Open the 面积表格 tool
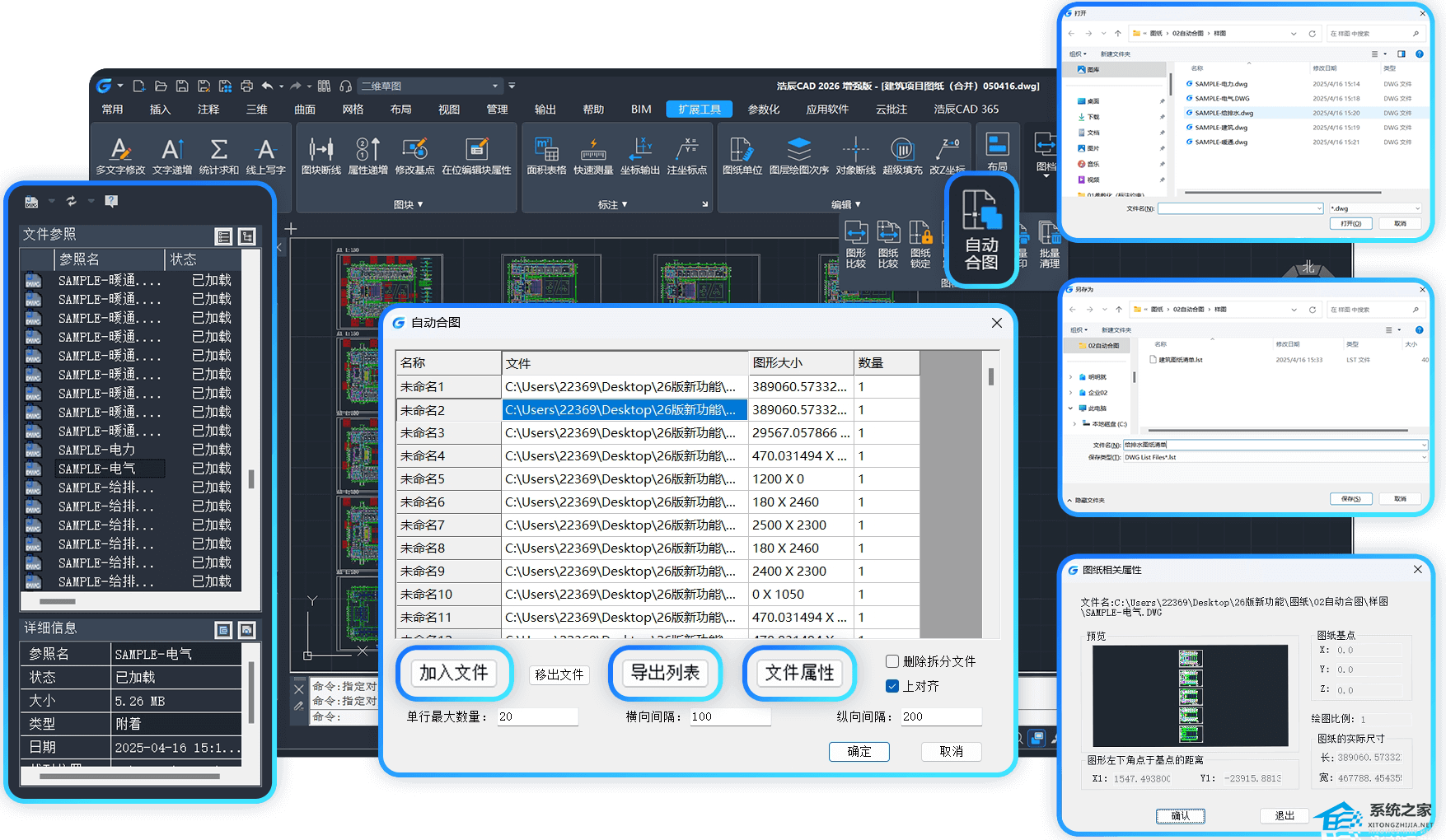The image size is (1446, 840). coord(546,150)
